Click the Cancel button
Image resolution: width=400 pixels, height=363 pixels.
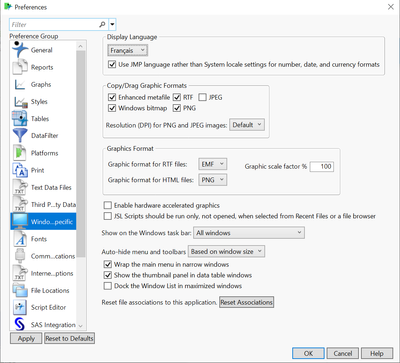(343, 353)
